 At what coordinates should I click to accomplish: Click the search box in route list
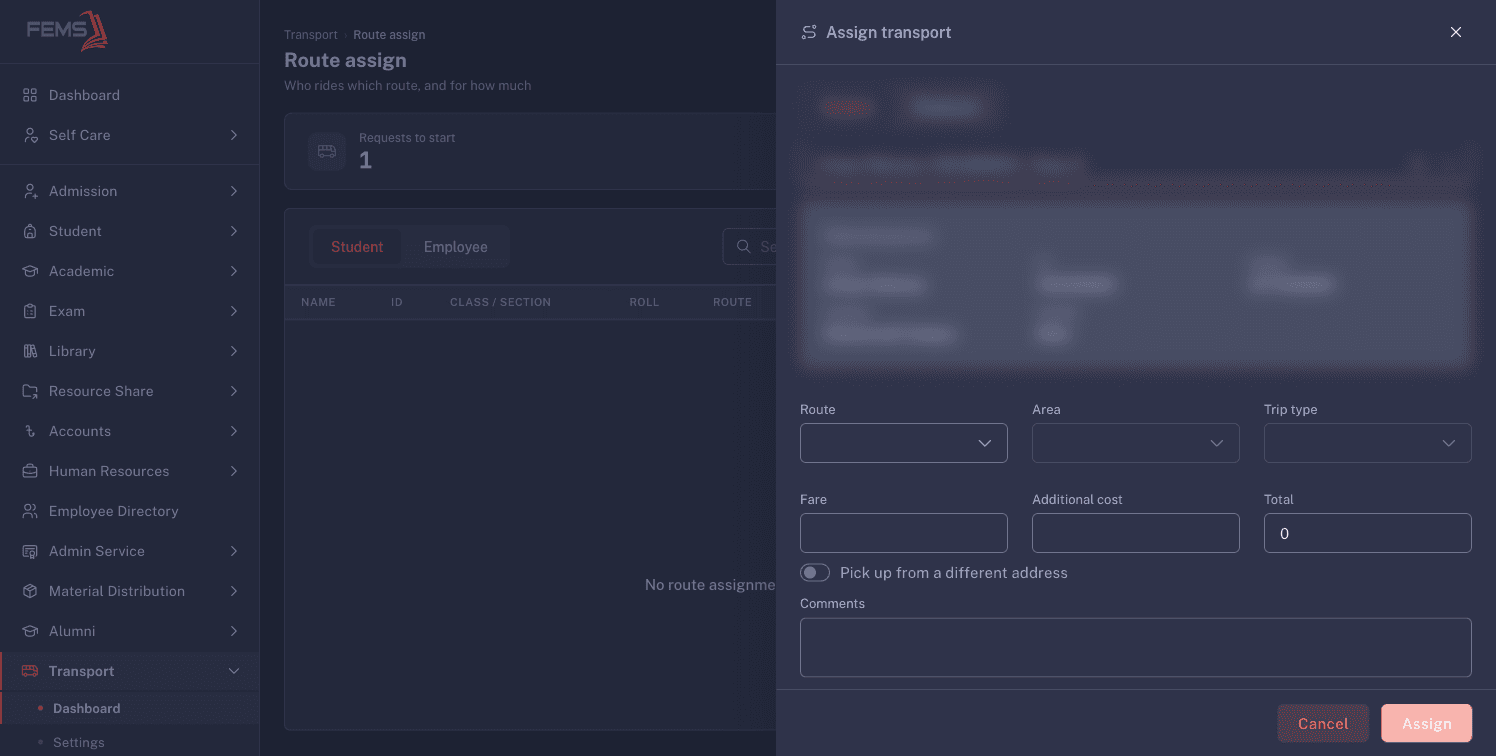750,246
